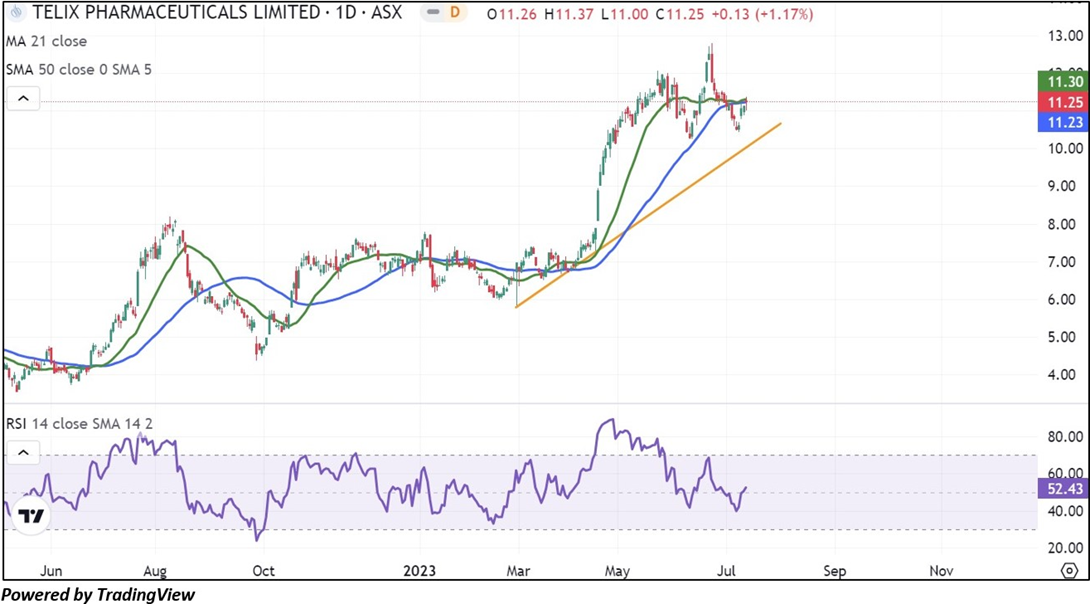Click the Jul time axis label

(x=726, y=571)
